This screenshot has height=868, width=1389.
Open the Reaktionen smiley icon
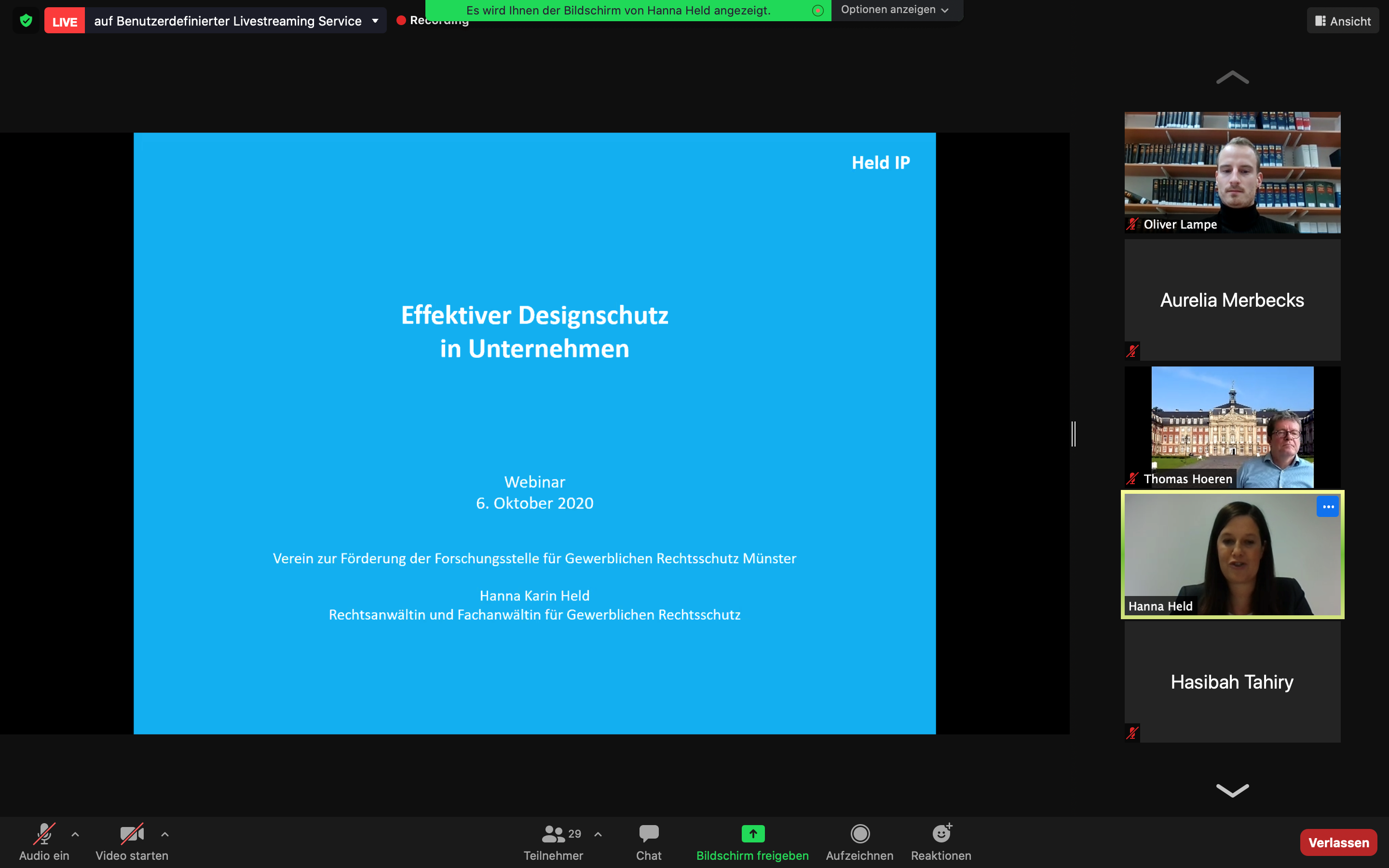click(941, 834)
